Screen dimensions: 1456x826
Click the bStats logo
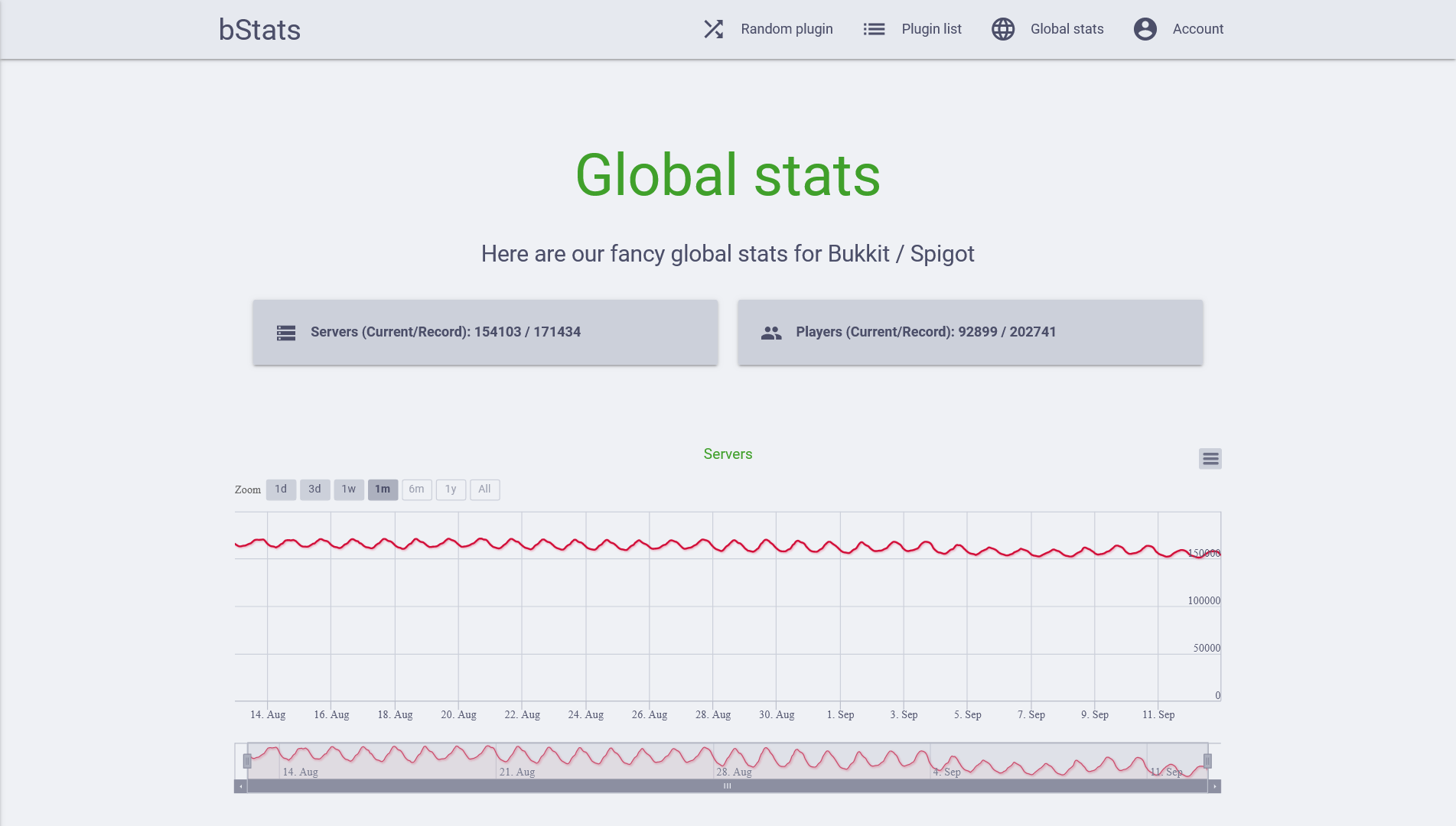coord(259,30)
